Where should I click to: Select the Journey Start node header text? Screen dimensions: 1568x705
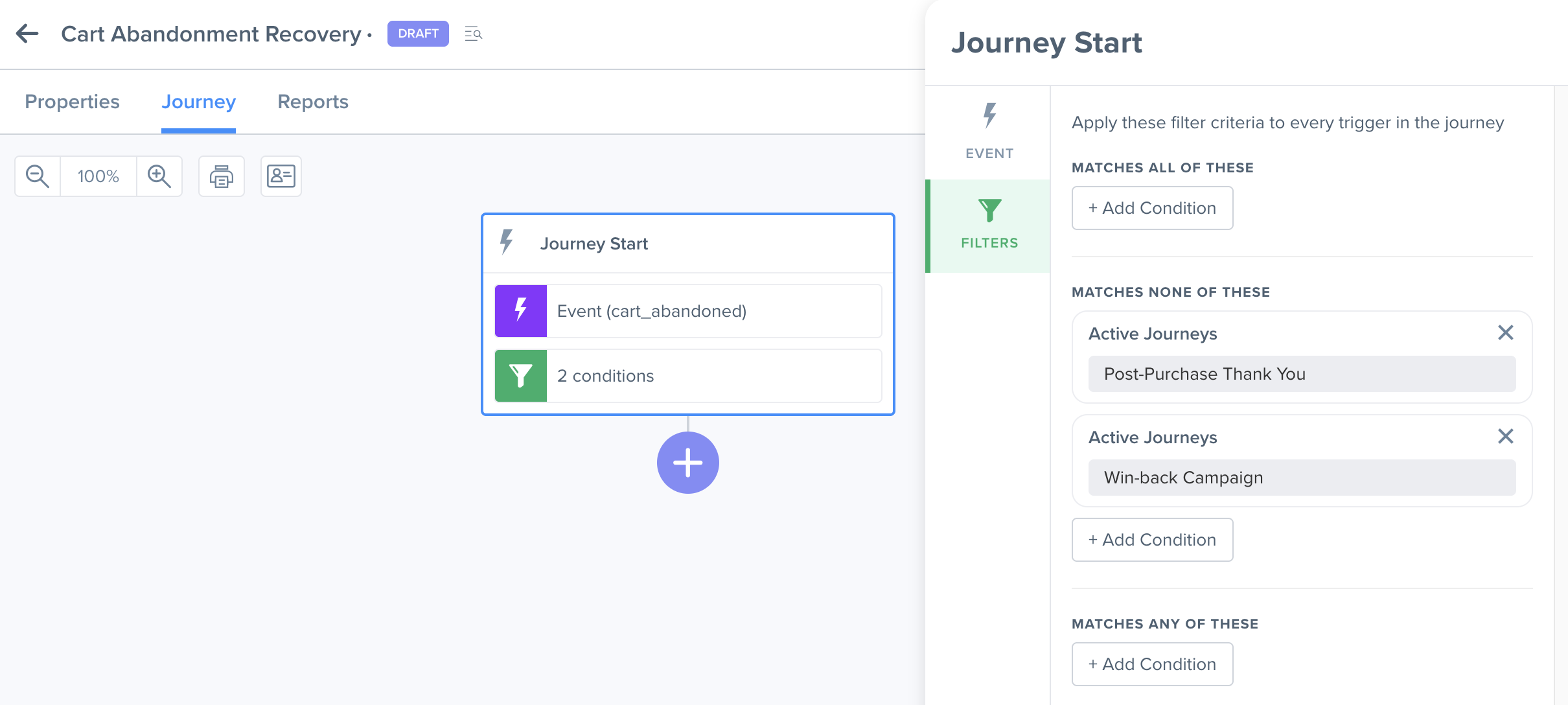click(594, 244)
